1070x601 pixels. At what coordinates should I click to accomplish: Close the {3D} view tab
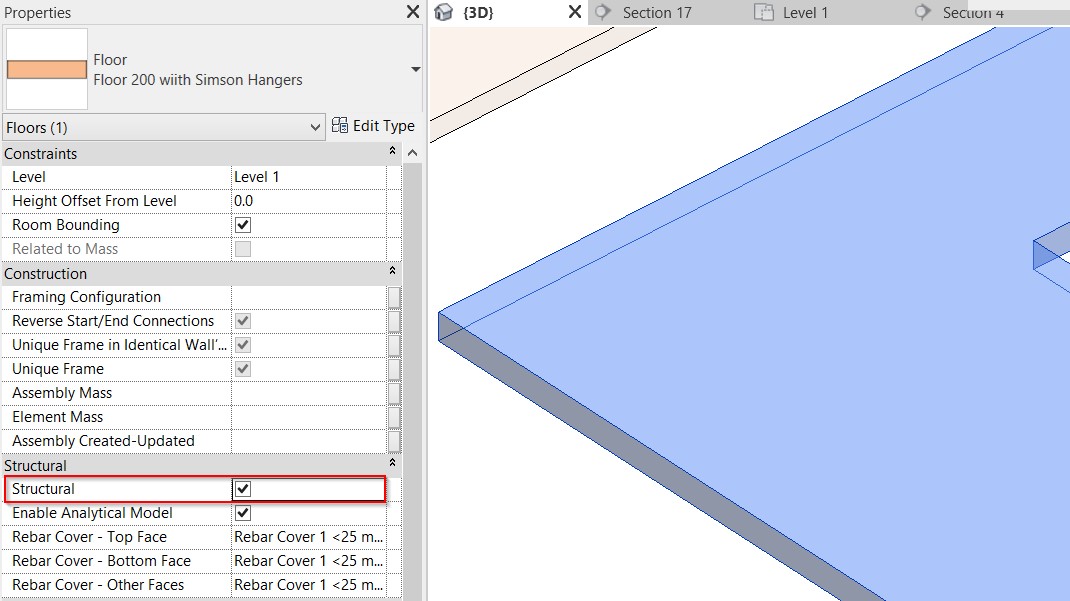[x=574, y=12]
